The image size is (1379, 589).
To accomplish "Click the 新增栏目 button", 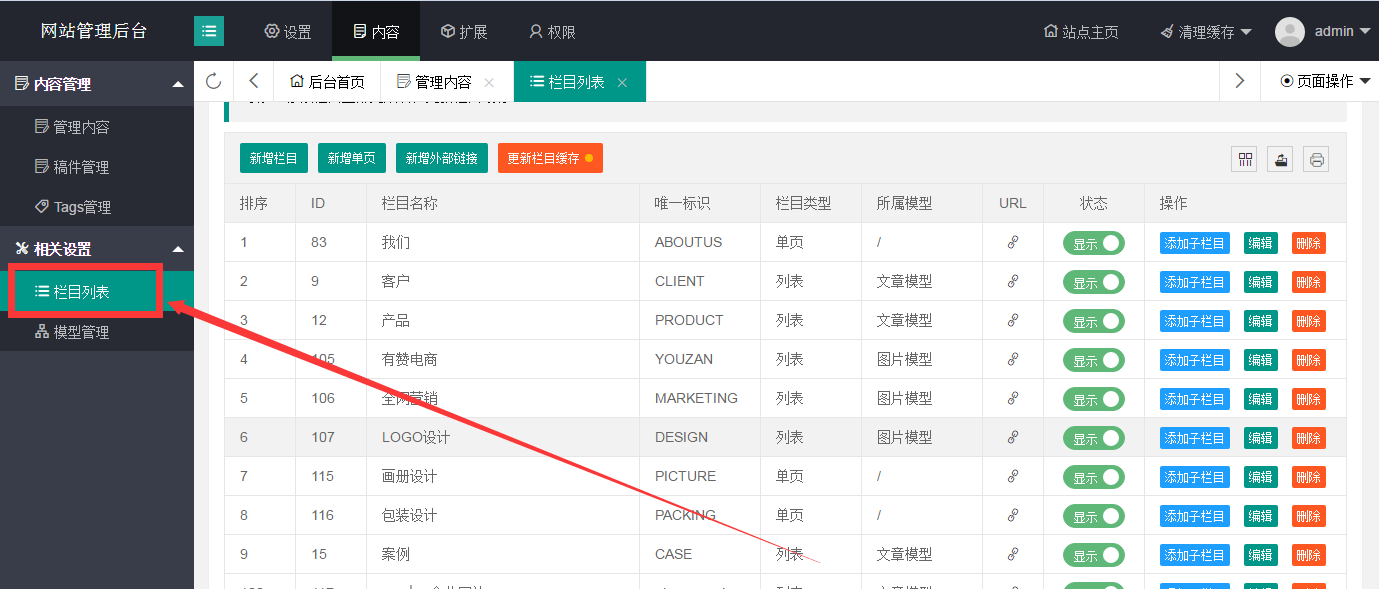I will (274, 158).
